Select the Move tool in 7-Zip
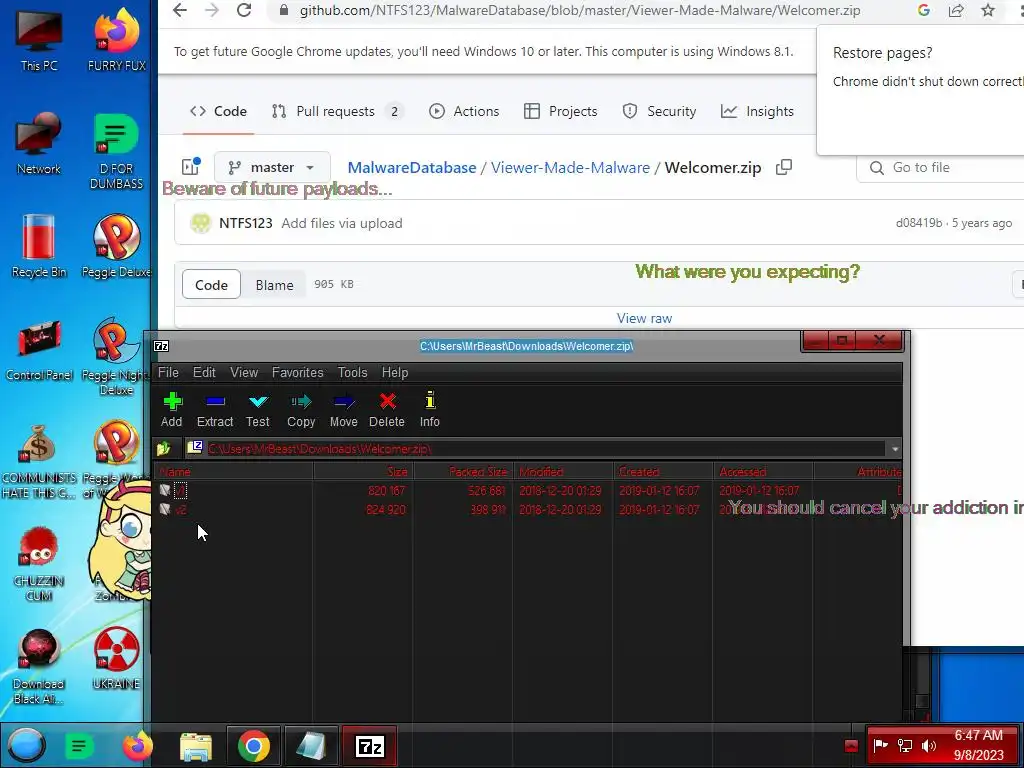This screenshot has width=1024, height=768. (x=344, y=409)
